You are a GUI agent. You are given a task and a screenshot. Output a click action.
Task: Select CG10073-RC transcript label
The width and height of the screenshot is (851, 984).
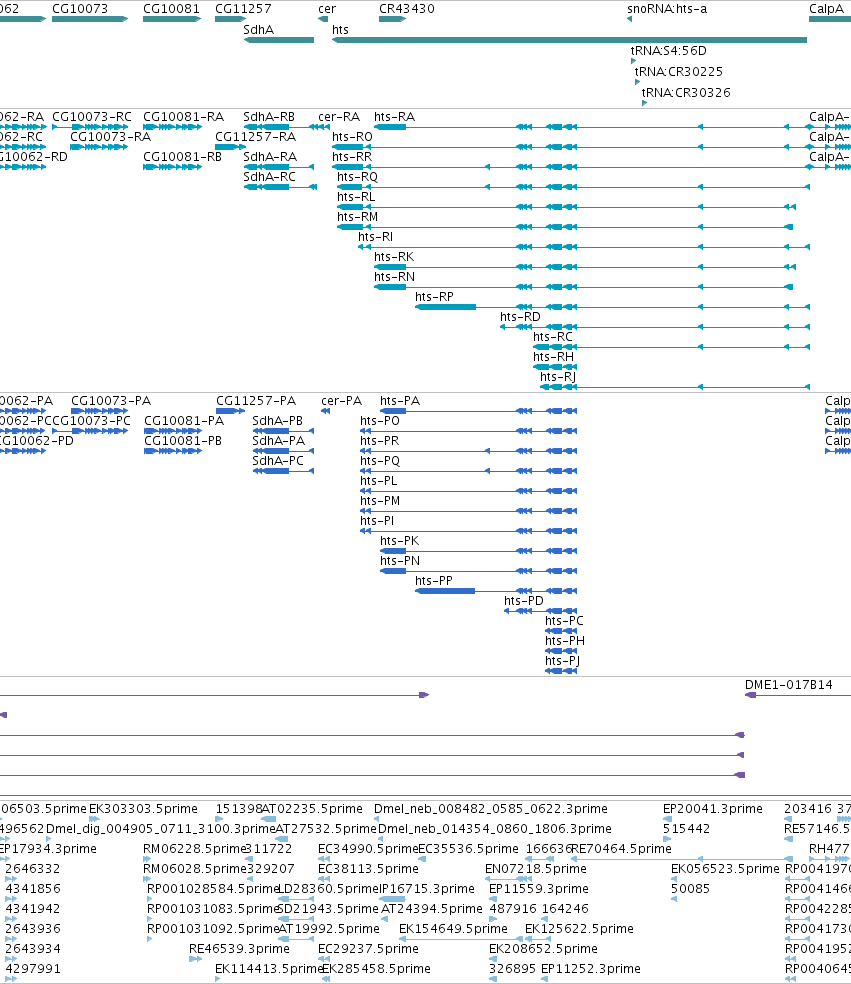(92, 117)
